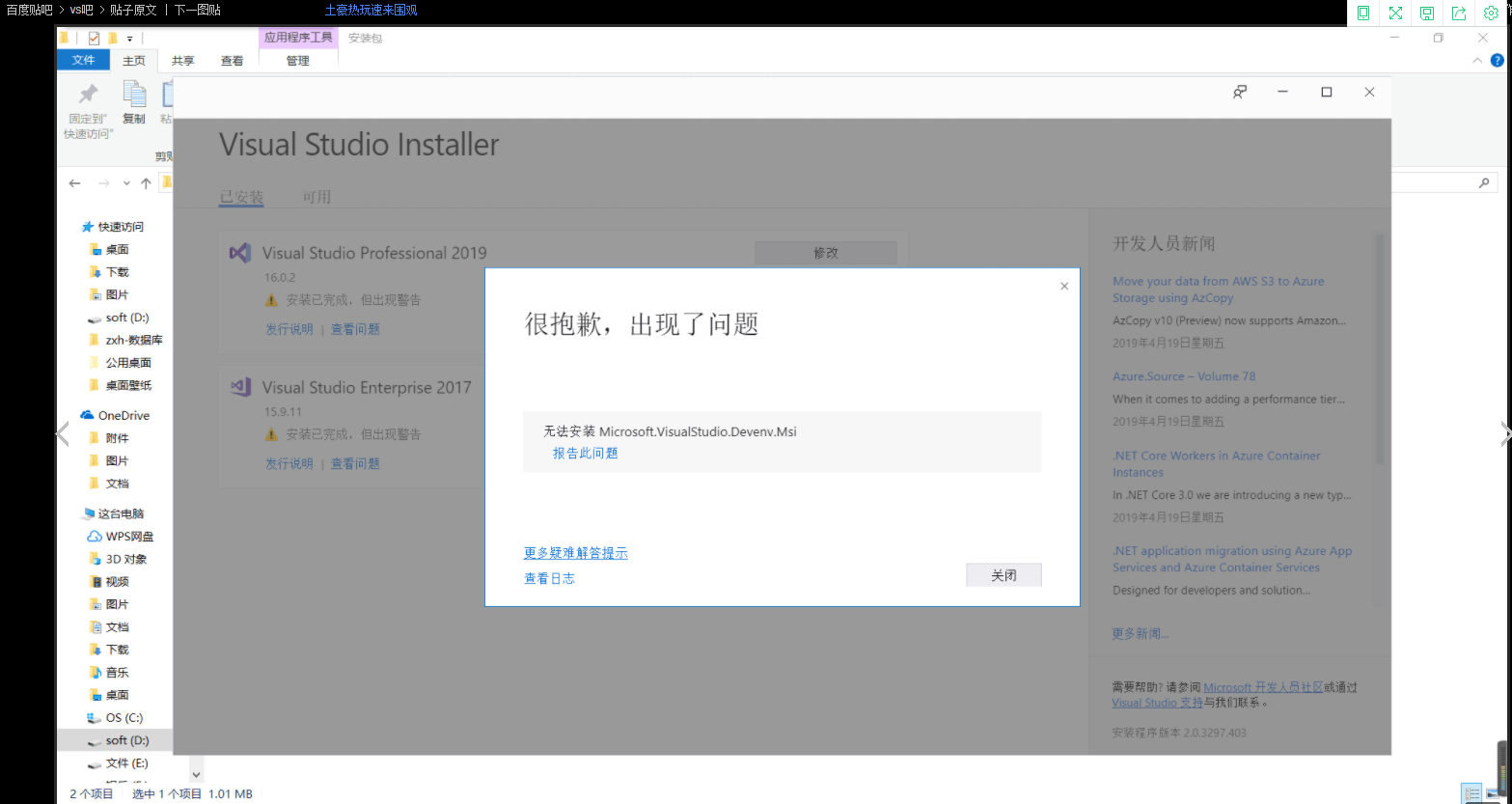Viewport: 1512px width, 804px height.
Task: Click the 查看日志 link
Action: pos(550,578)
